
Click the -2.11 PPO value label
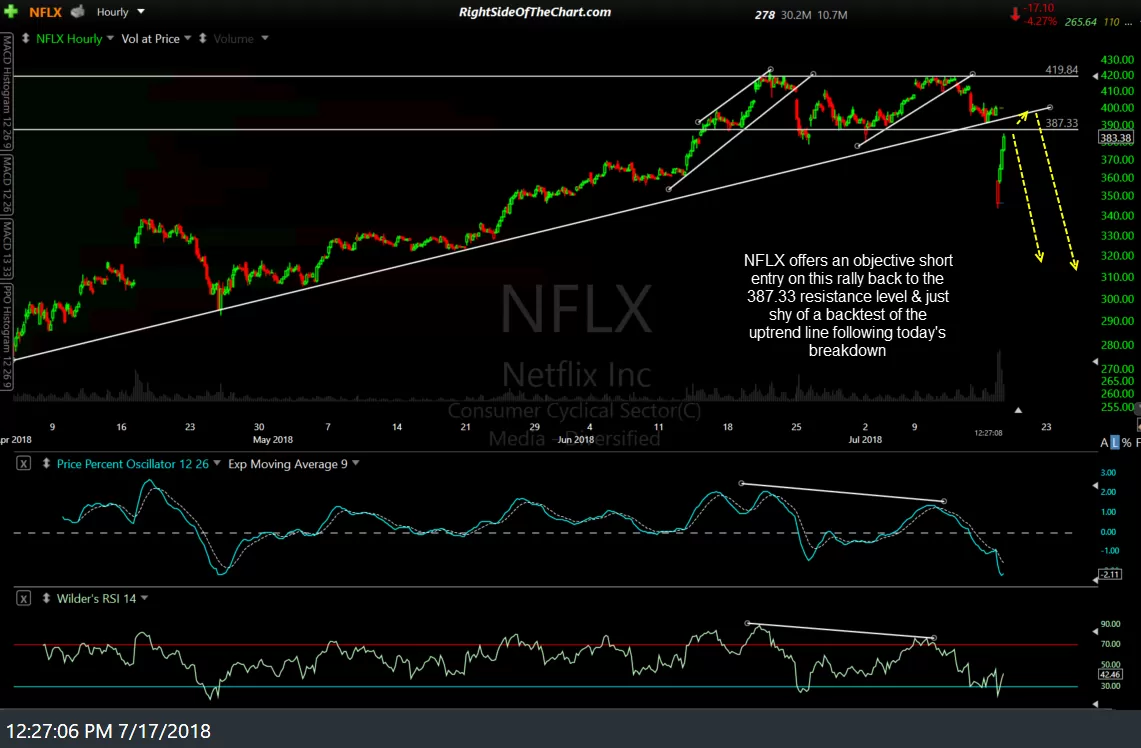[1110, 574]
